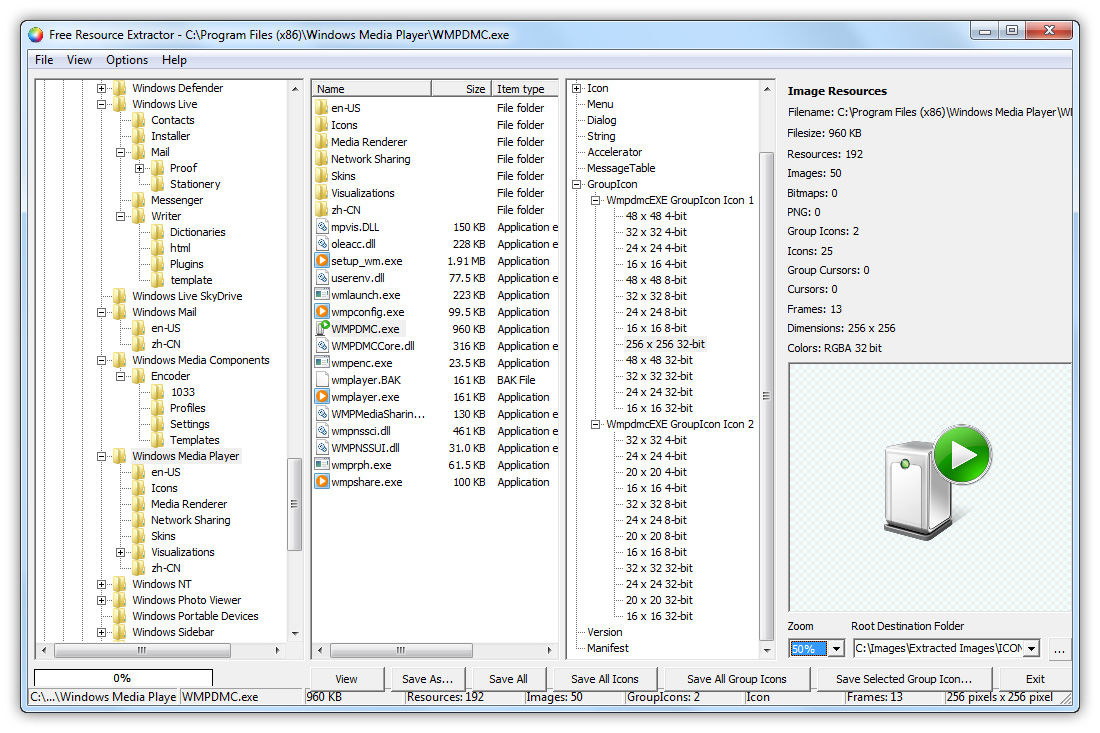Expand the Icon resource node
The height and width of the screenshot is (733, 1100).
coord(577,88)
